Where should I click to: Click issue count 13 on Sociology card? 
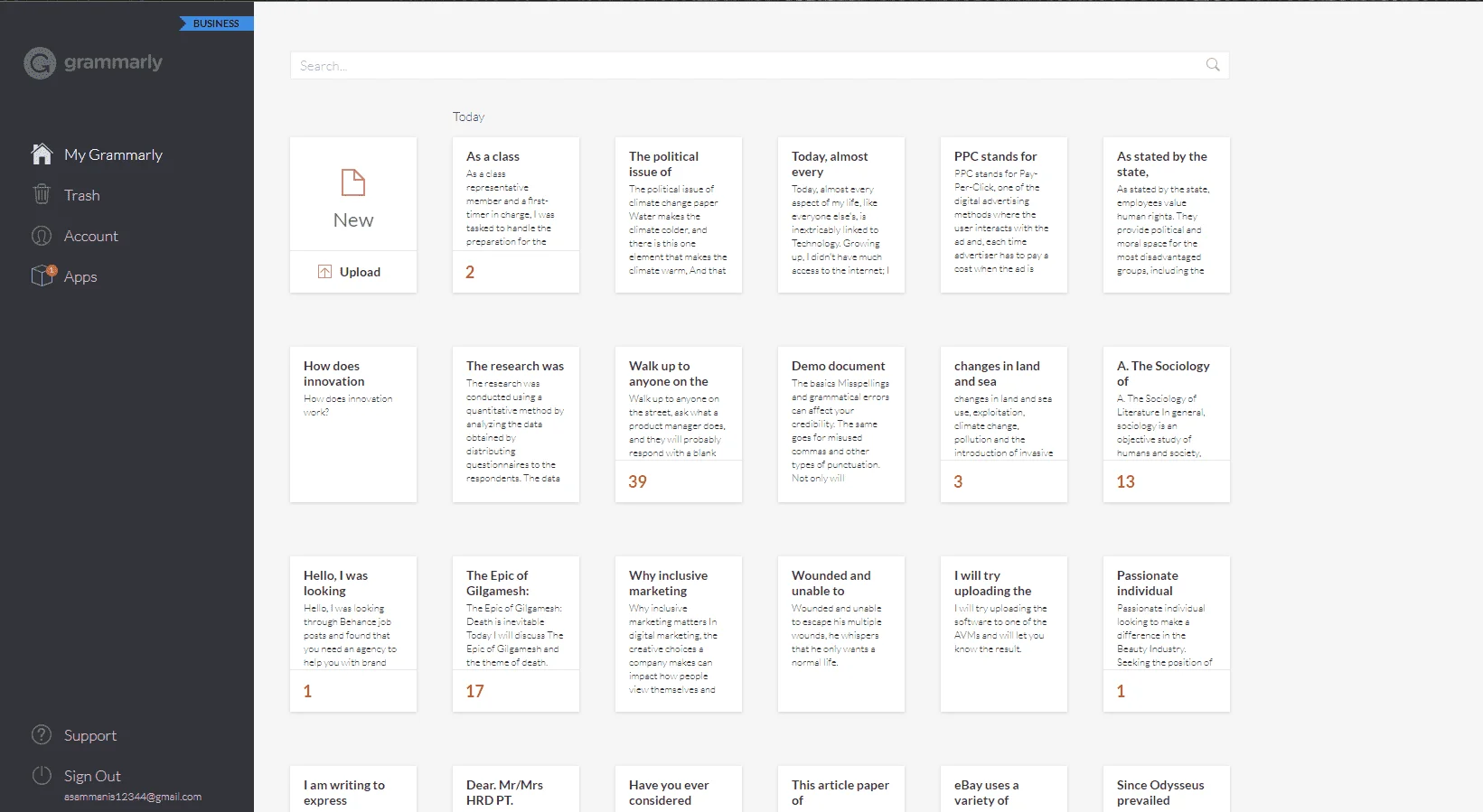click(x=1125, y=481)
